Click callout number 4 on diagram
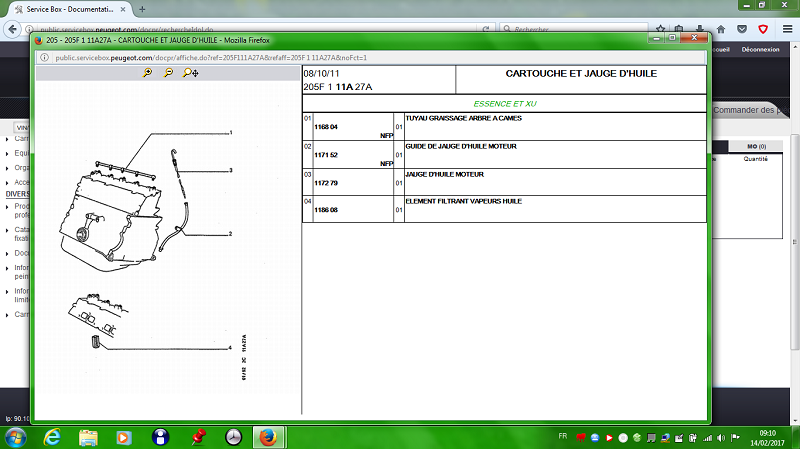The width and height of the screenshot is (800, 449). pos(230,348)
